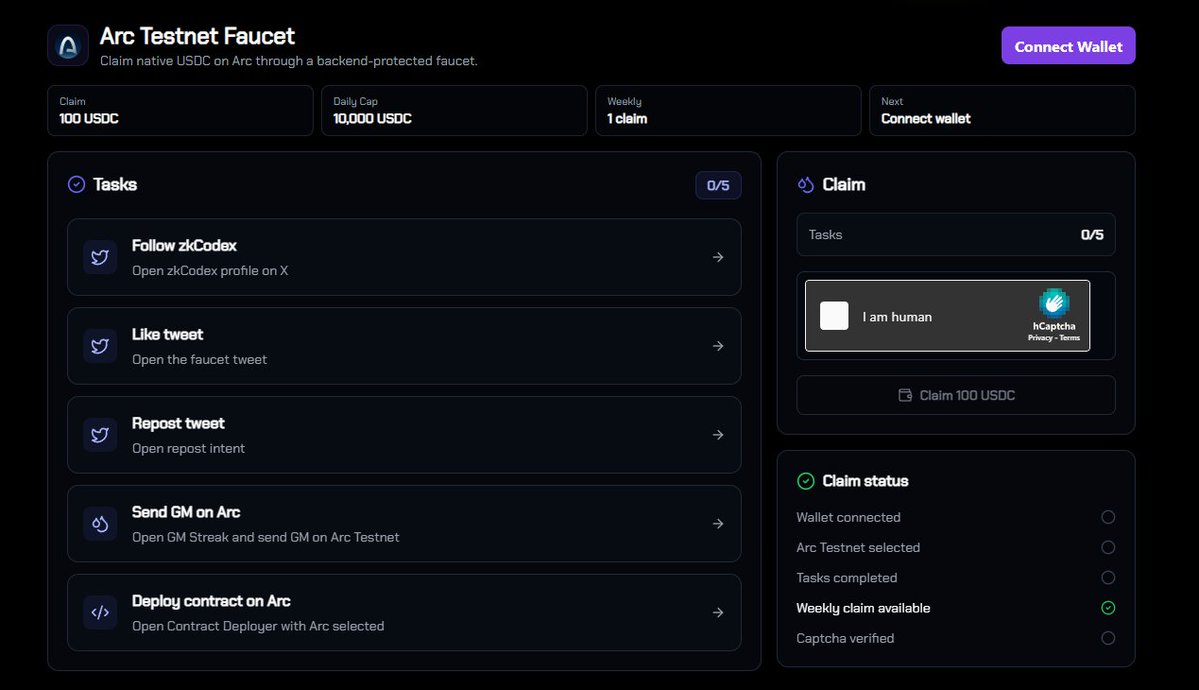Click the Arc Testnet Faucet title

point(197,36)
